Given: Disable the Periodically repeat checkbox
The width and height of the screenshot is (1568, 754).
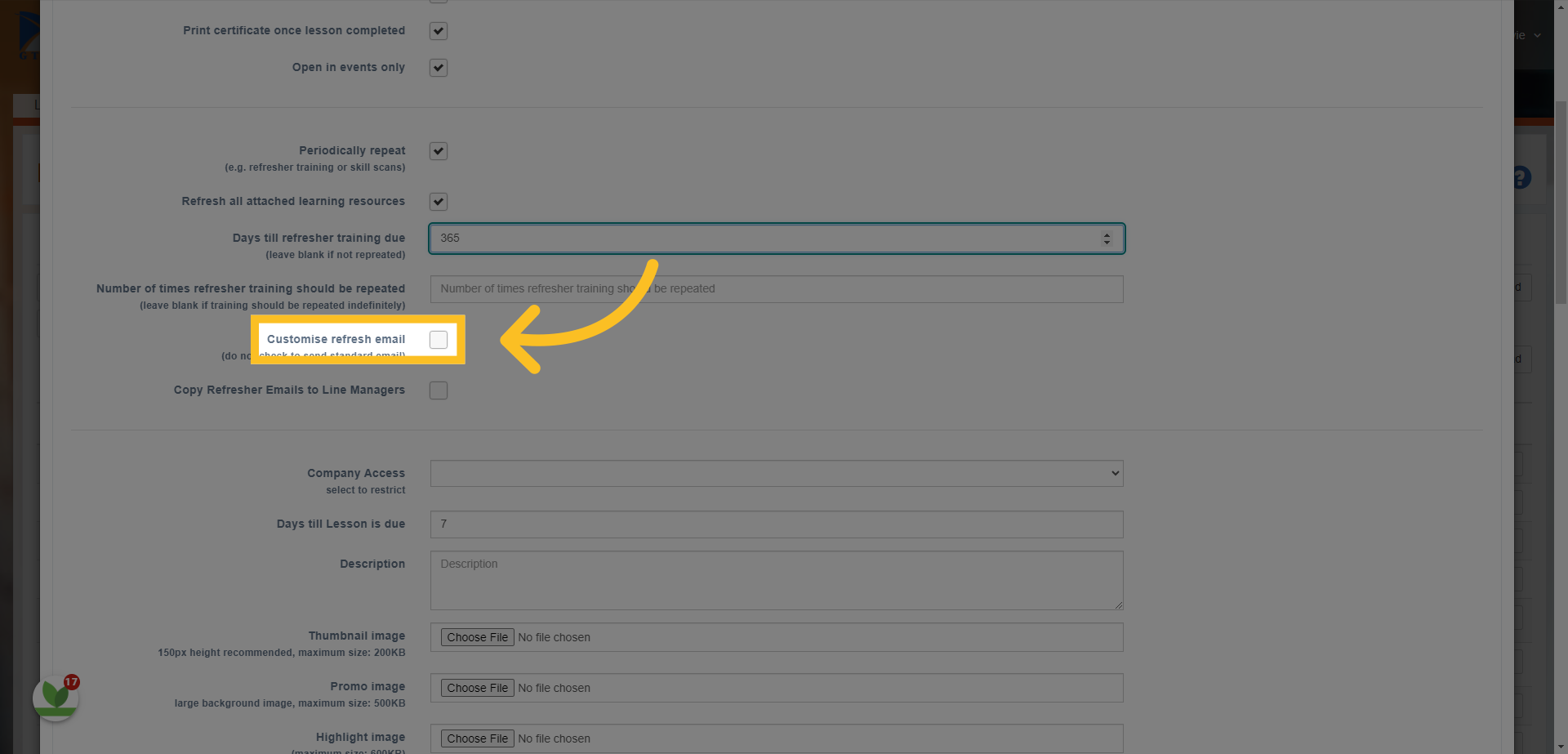Looking at the screenshot, I should pyautogui.click(x=439, y=151).
